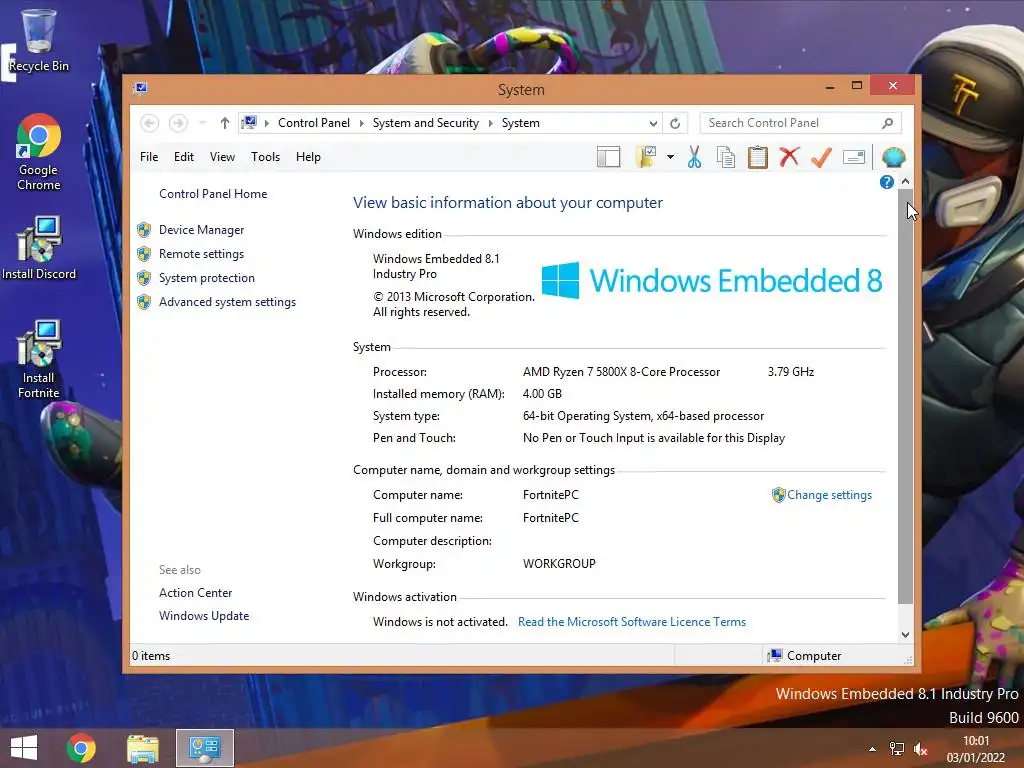Open System protection link

pyautogui.click(x=206, y=278)
